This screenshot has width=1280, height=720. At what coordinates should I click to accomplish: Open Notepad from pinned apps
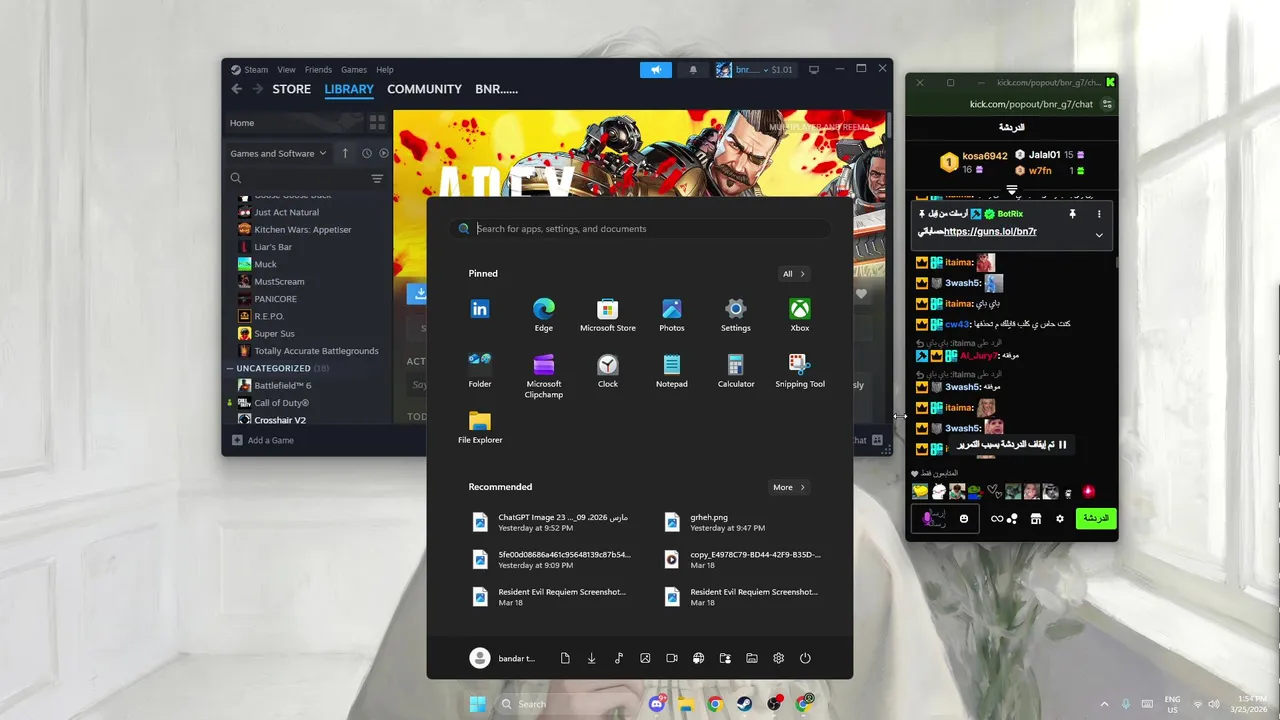(x=672, y=371)
